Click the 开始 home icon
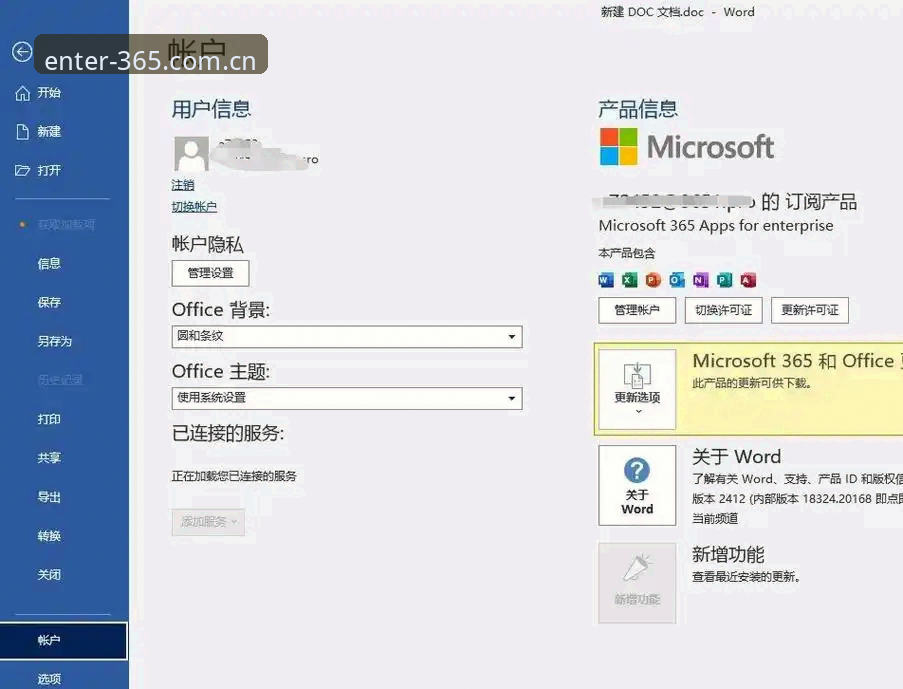903x689 pixels. [x=22, y=93]
